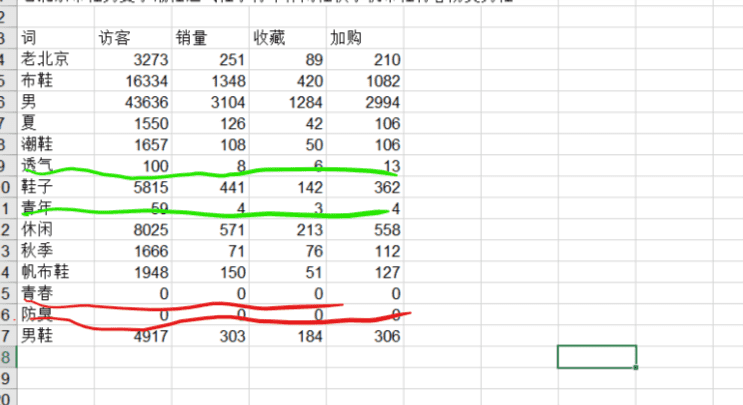The image size is (743, 405).
Task: Select the 1550 cell
Action: (x=133, y=123)
